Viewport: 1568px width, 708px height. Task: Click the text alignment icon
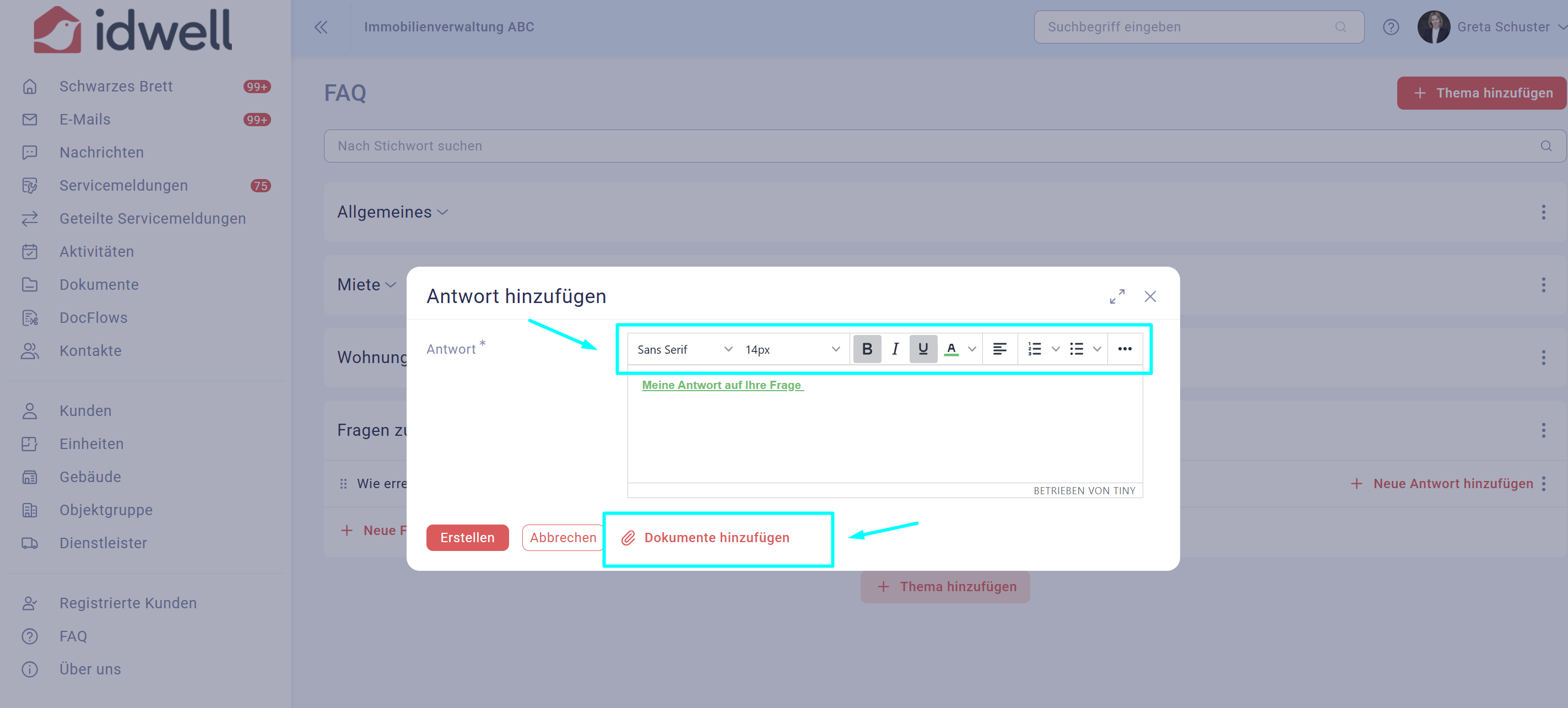point(999,349)
